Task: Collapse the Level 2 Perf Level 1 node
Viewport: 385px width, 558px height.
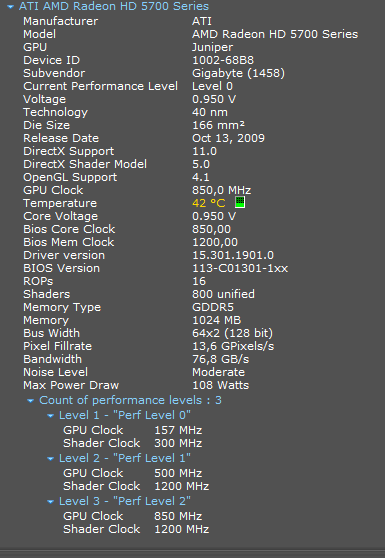Action: pyautogui.click(x=51, y=459)
